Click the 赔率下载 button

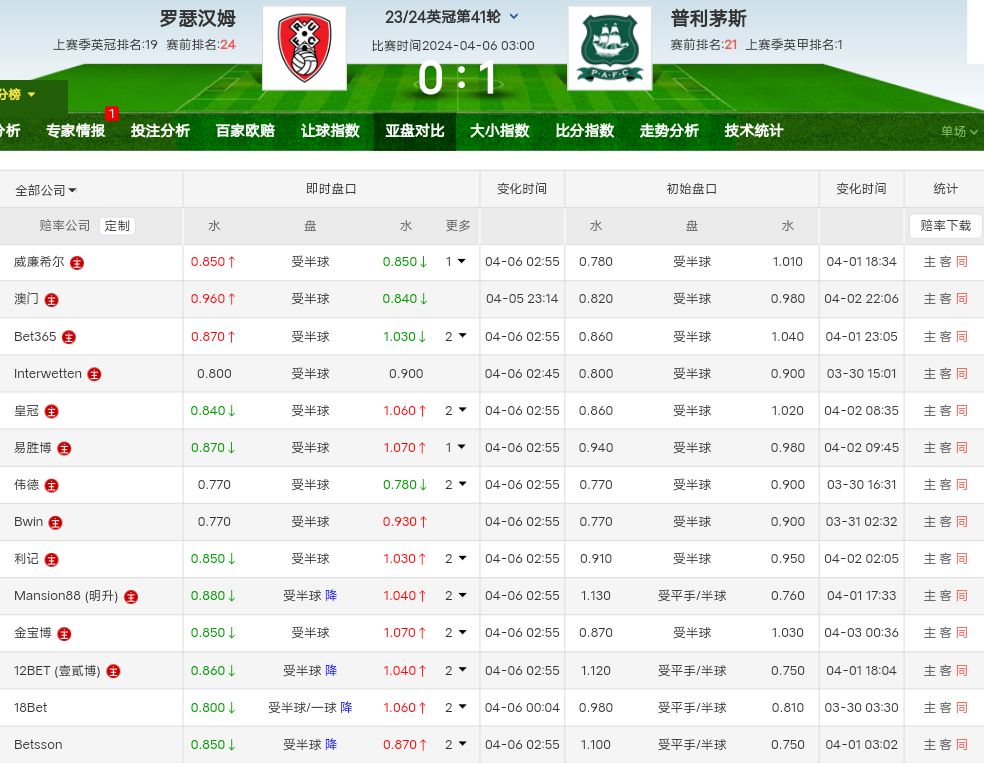pos(945,226)
